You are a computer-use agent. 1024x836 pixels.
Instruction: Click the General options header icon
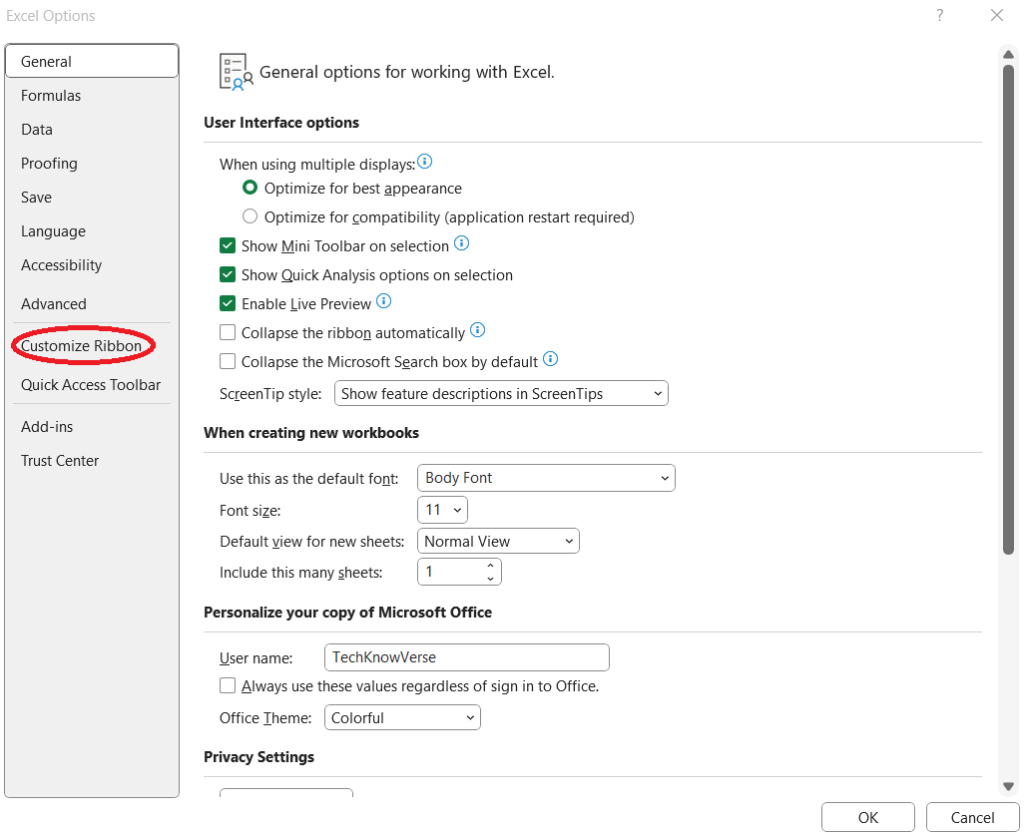coord(233,72)
